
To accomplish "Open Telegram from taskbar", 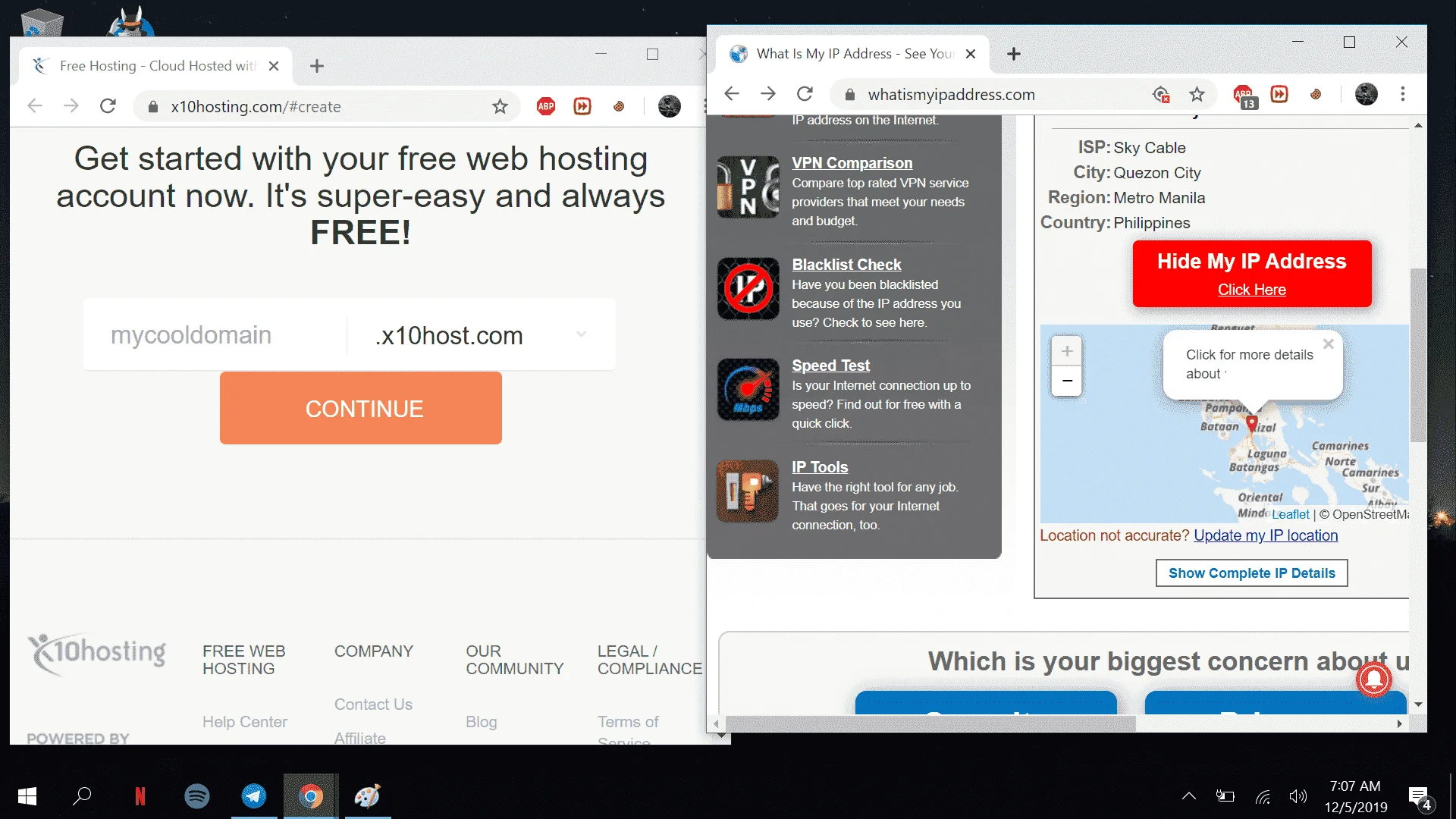I will pyautogui.click(x=253, y=796).
